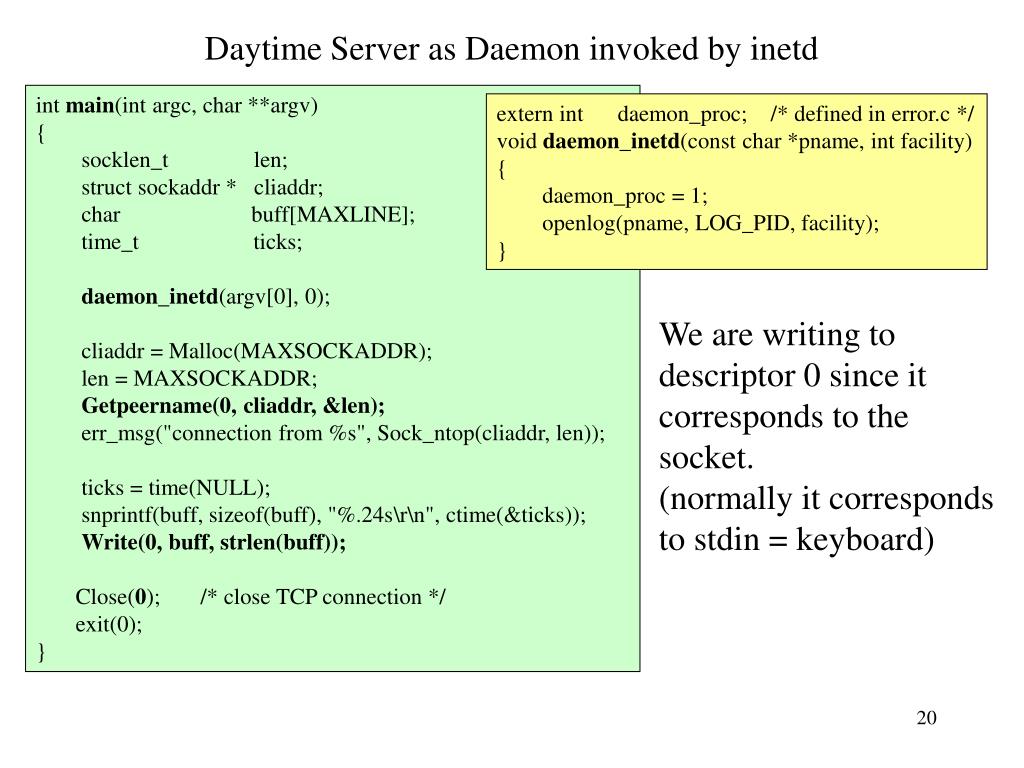This screenshot has height=768, width=1024.
Task: Click the note line '(normally it corresponds'
Action: 826,500
